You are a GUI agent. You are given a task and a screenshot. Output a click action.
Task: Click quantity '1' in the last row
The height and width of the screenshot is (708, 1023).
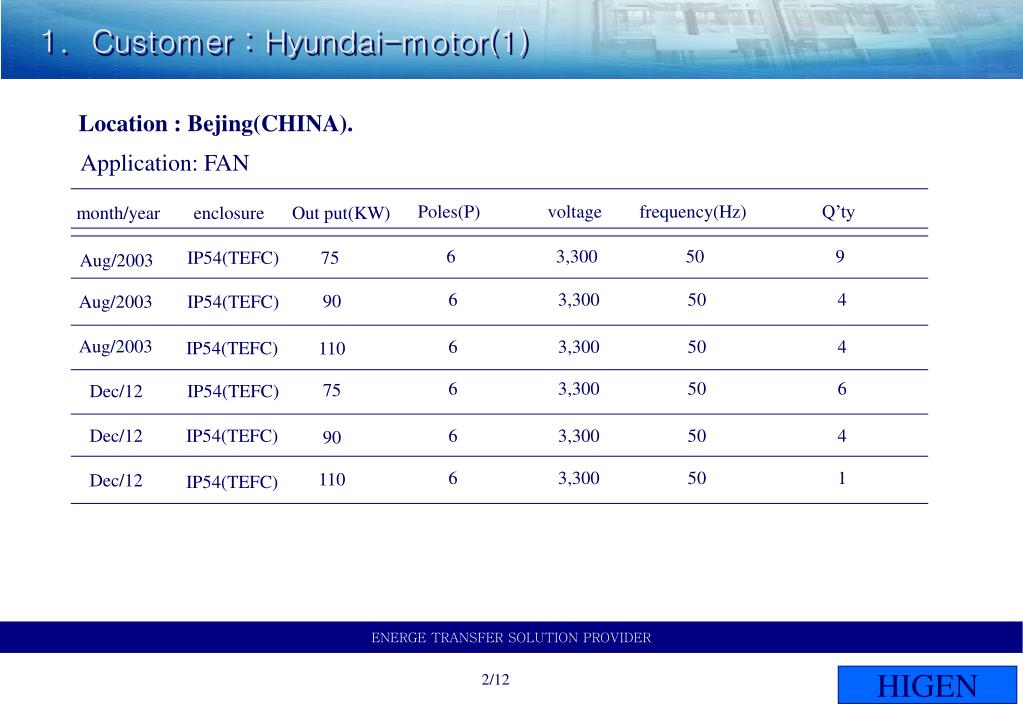coord(842,478)
